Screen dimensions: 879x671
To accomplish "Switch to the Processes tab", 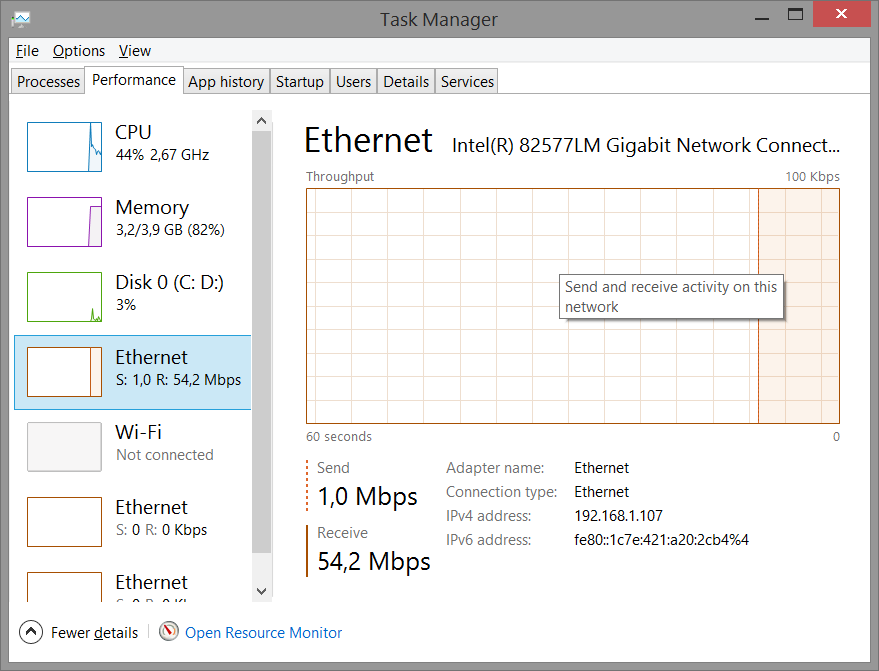I will pyautogui.click(x=48, y=82).
